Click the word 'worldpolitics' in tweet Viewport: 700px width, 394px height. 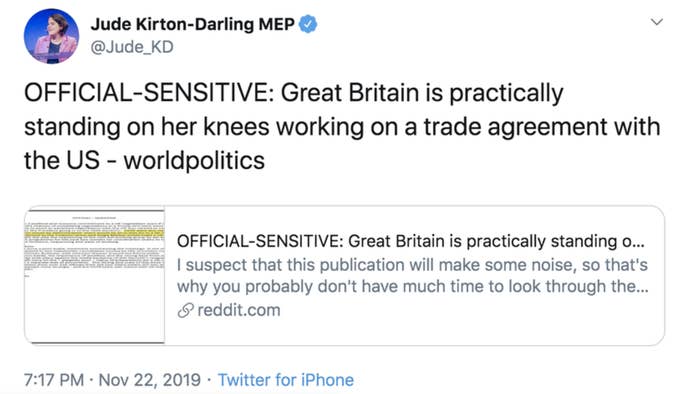pyautogui.click(x=194, y=161)
